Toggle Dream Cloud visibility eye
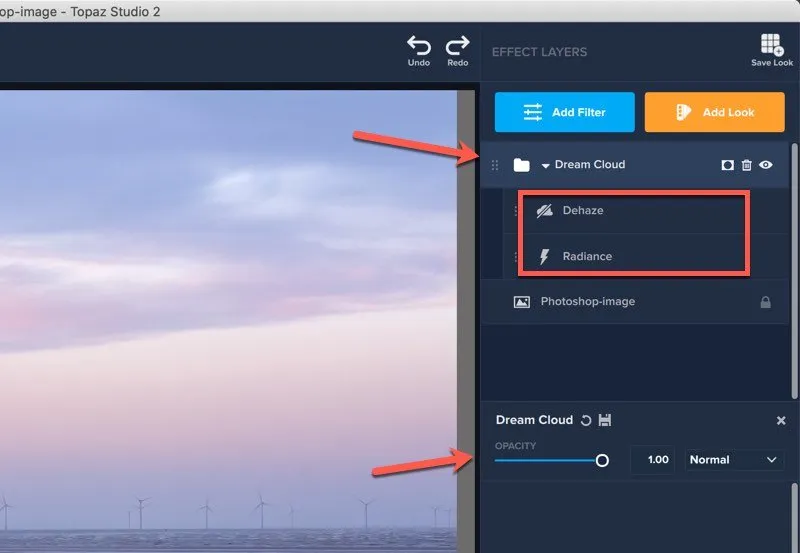 [765, 165]
